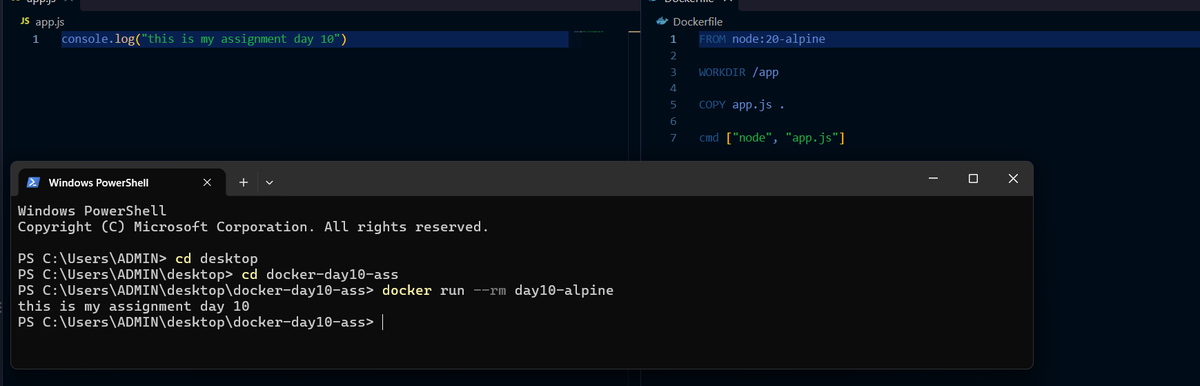Close the PowerShell window
Image resolution: width=1200 pixels, height=386 pixels.
point(1013,178)
